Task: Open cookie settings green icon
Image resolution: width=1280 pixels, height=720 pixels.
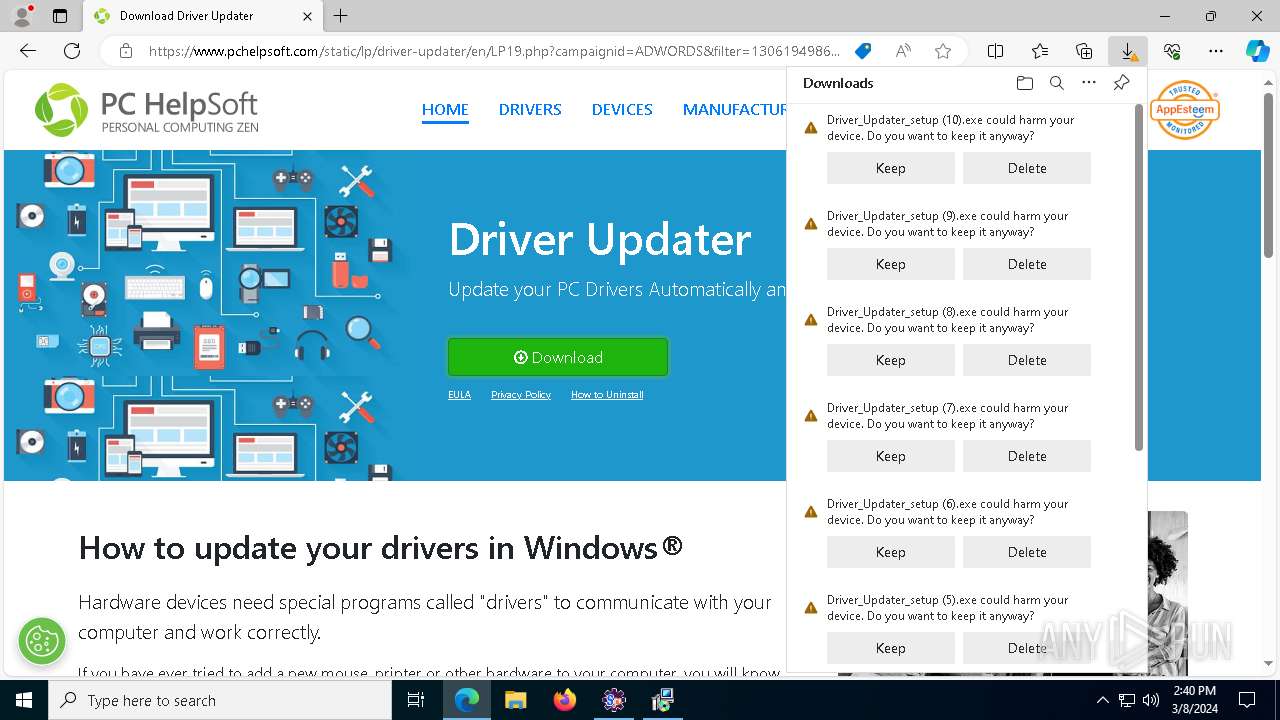Action: (42, 641)
